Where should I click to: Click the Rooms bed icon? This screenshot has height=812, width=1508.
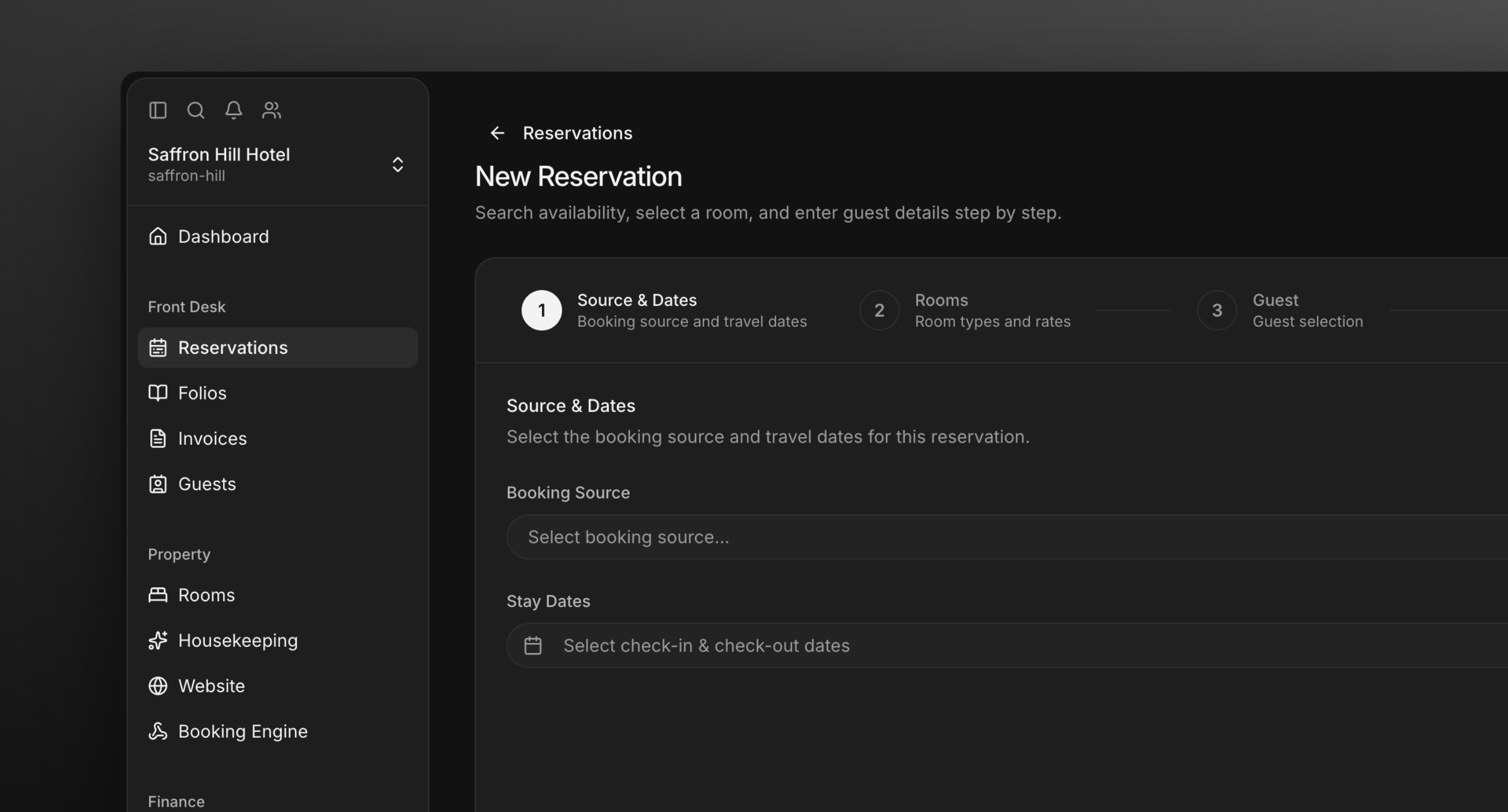click(x=157, y=595)
